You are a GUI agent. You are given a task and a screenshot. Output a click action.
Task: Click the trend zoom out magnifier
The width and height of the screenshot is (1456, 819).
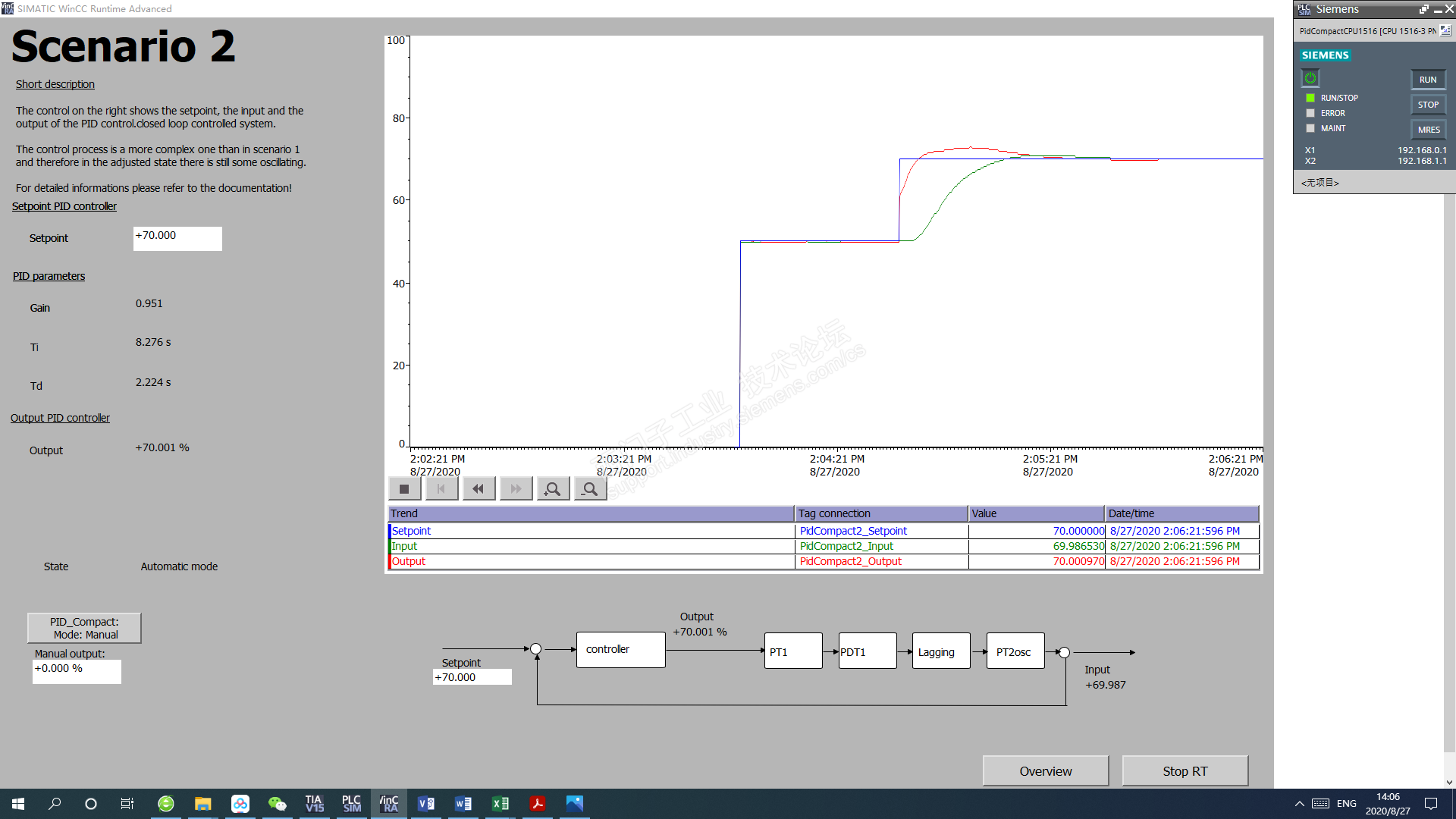click(590, 489)
